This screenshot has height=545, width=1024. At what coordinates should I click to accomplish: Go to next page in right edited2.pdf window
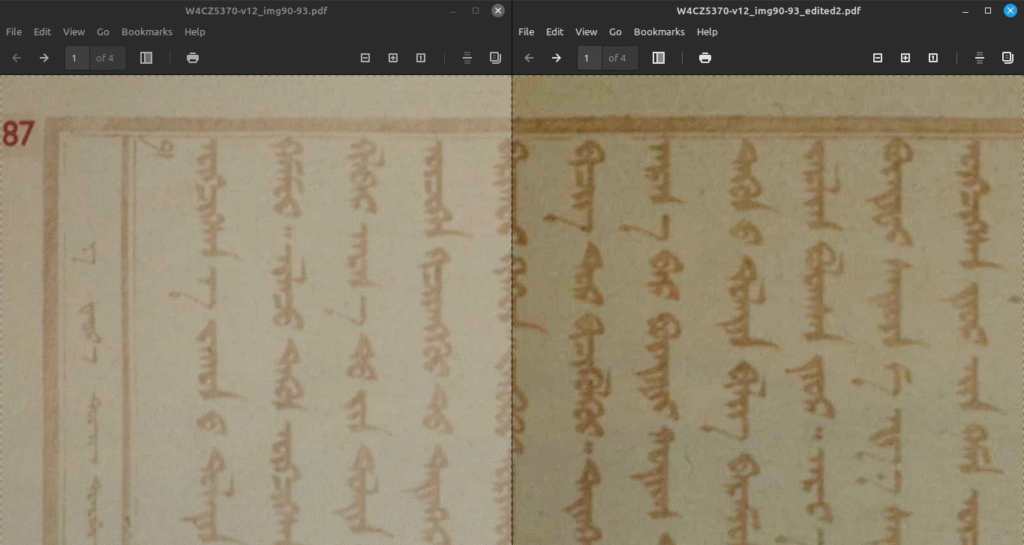pos(556,58)
